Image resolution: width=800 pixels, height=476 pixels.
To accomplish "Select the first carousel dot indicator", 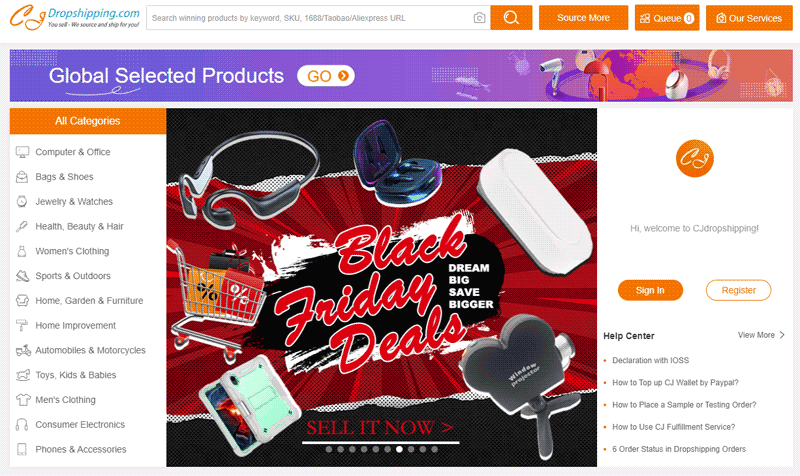I will (329, 449).
